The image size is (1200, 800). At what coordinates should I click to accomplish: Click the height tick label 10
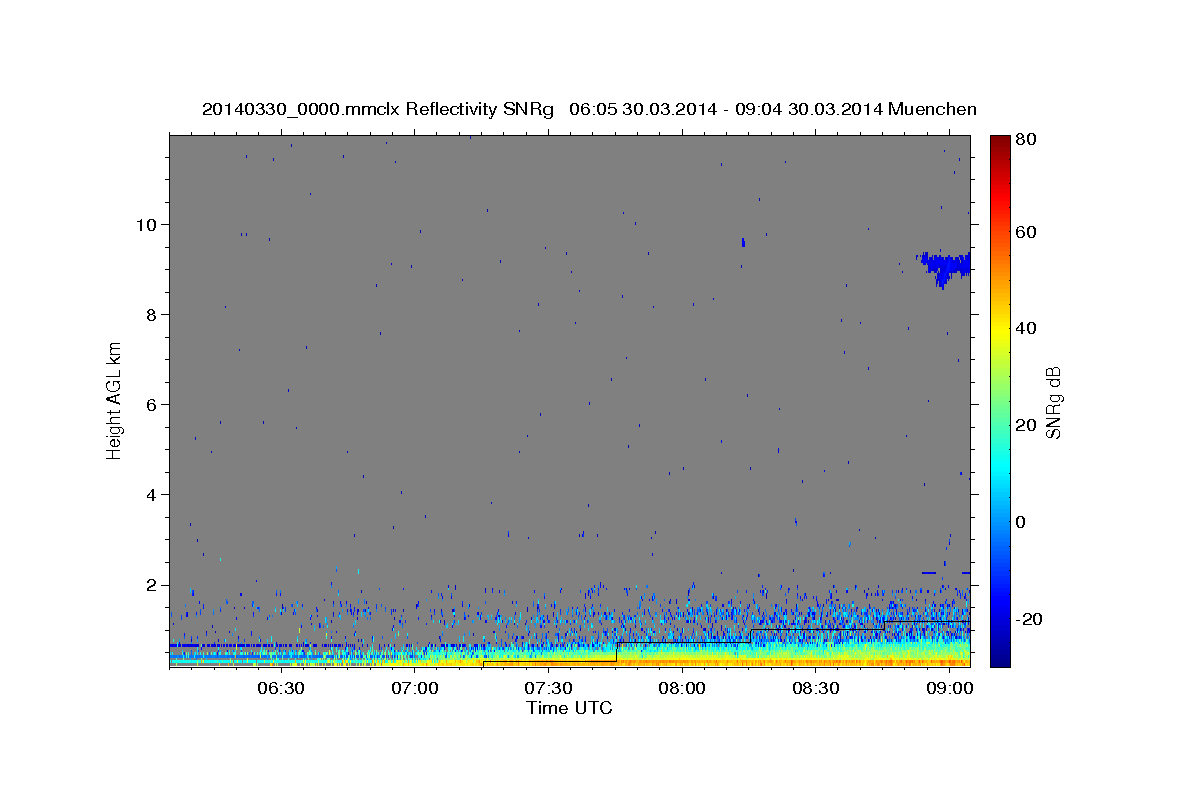click(x=148, y=224)
